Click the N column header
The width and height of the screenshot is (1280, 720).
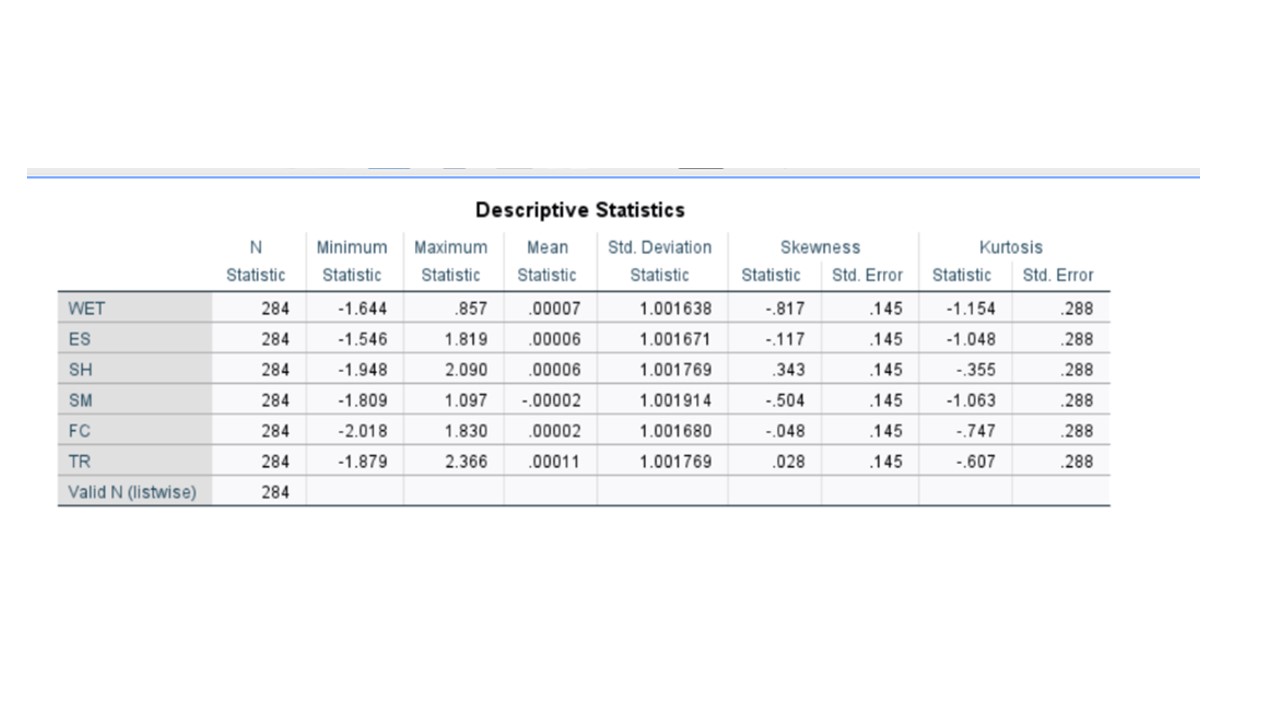(256, 247)
